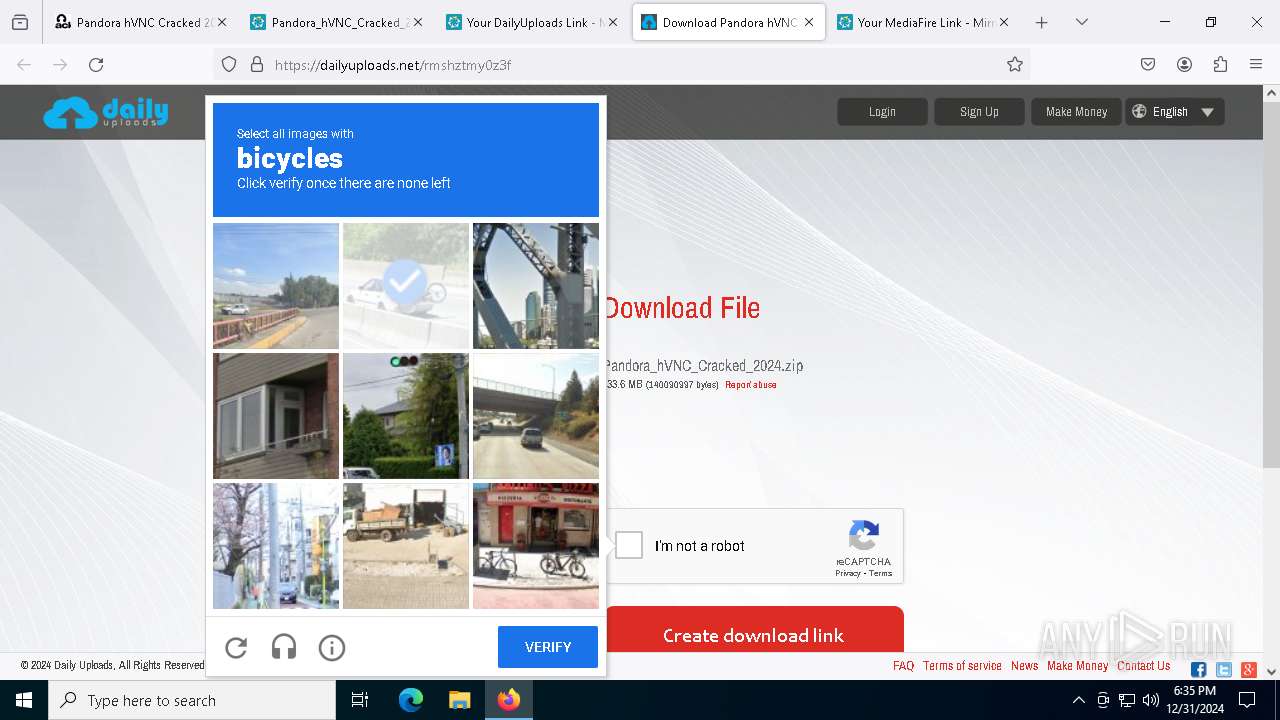Go to Daily Uploads logo home
The image size is (1280, 720).
pos(106,112)
